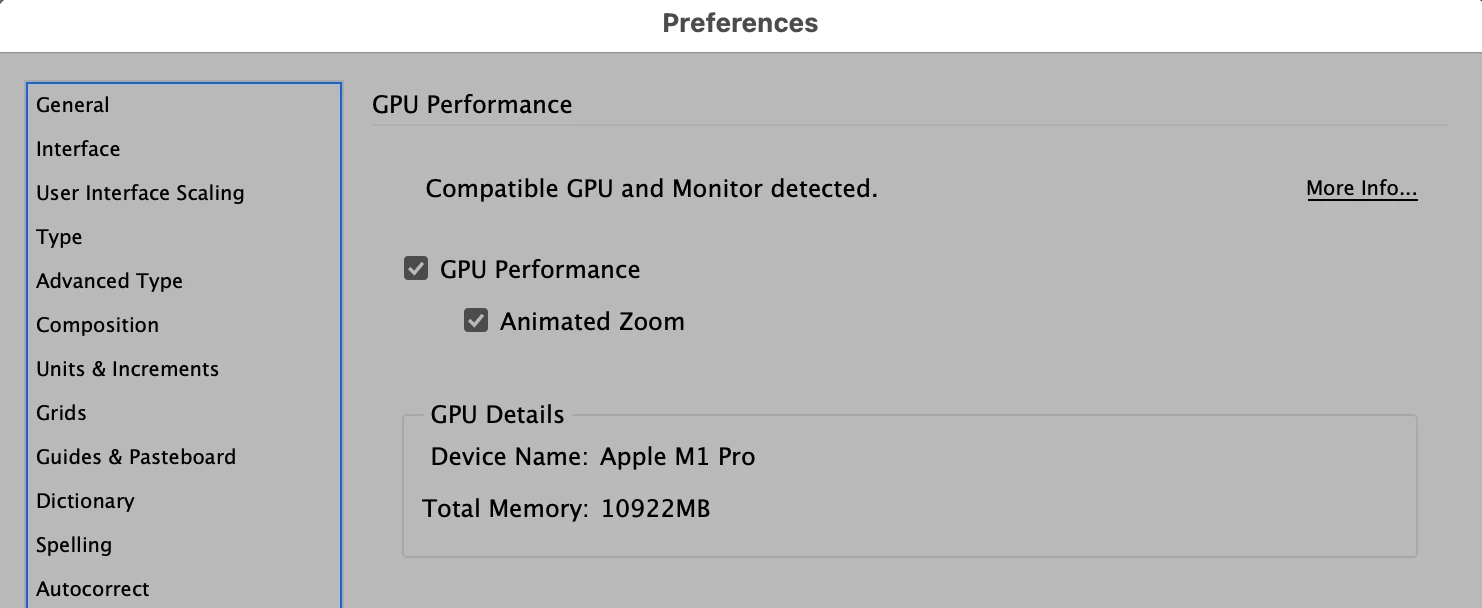Open Units & Increments settings
1482x608 pixels.
(x=127, y=369)
